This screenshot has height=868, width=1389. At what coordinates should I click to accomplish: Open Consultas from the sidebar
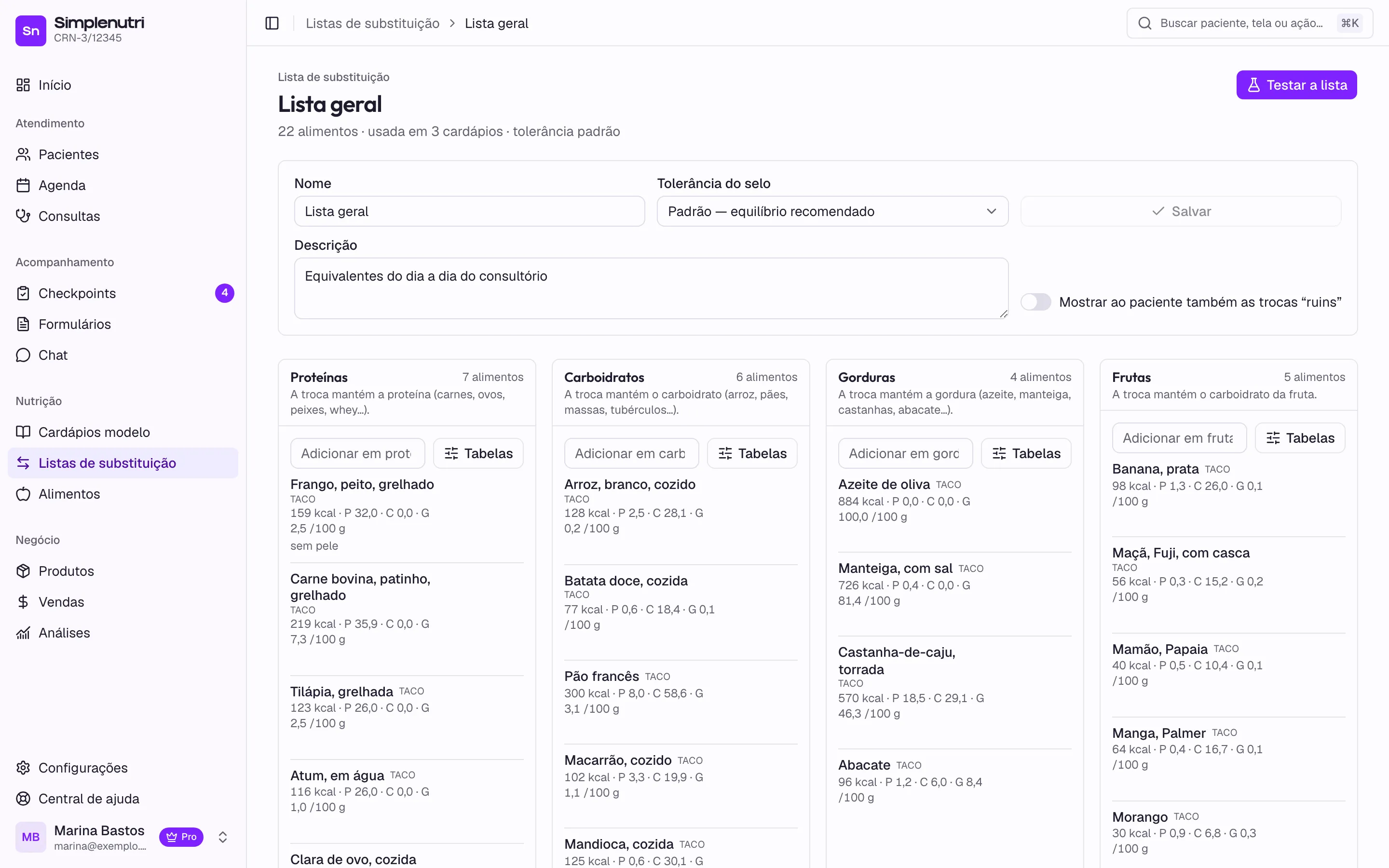[x=123, y=217]
